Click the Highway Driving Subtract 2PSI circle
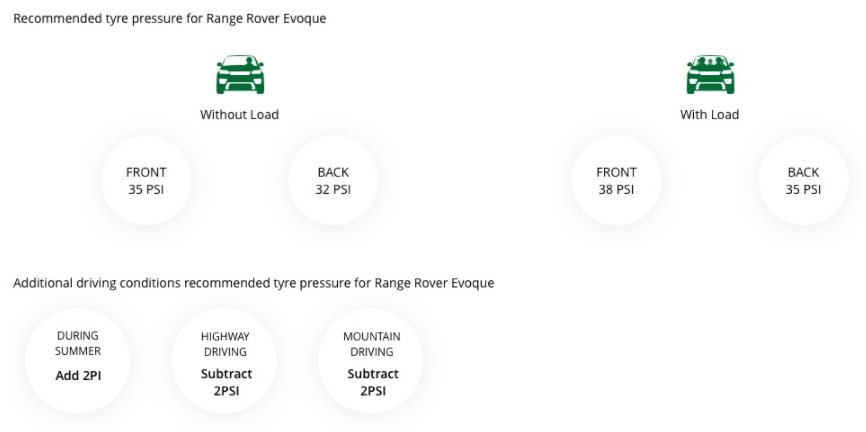This screenshot has width=866, height=432. pyautogui.click(x=225, y=361)
